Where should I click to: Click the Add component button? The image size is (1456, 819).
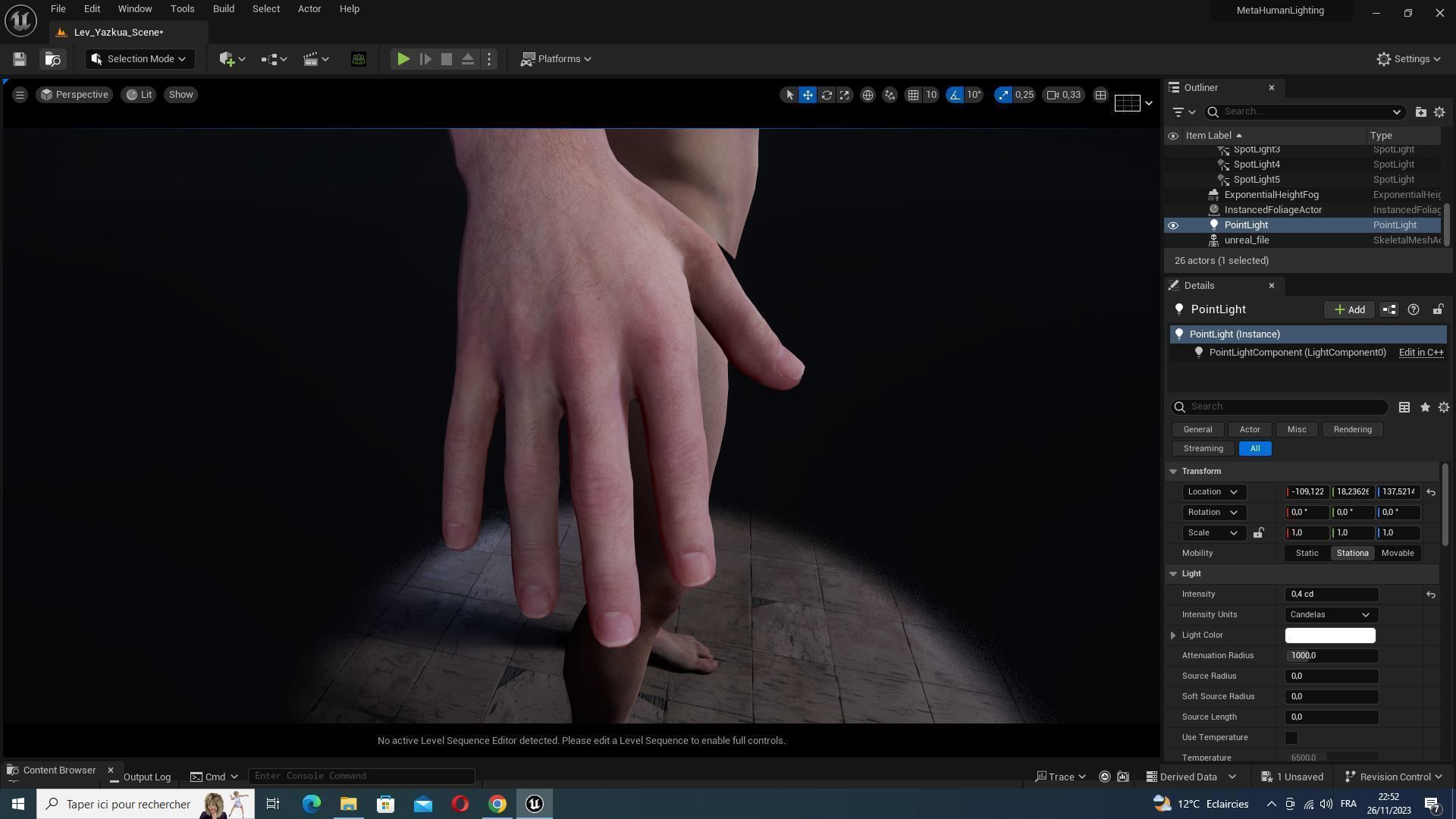pyautogui.click(x=1349, y=309)
